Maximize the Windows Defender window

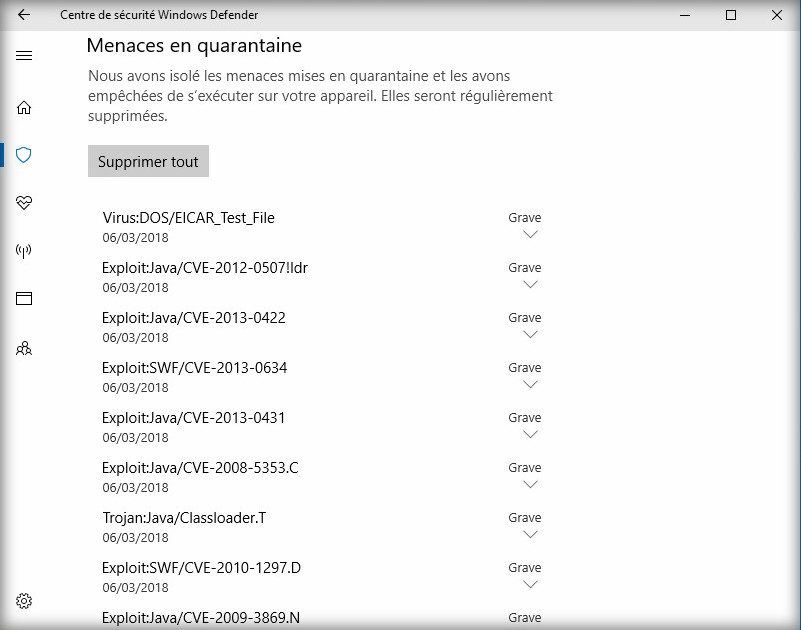[731, 15]
